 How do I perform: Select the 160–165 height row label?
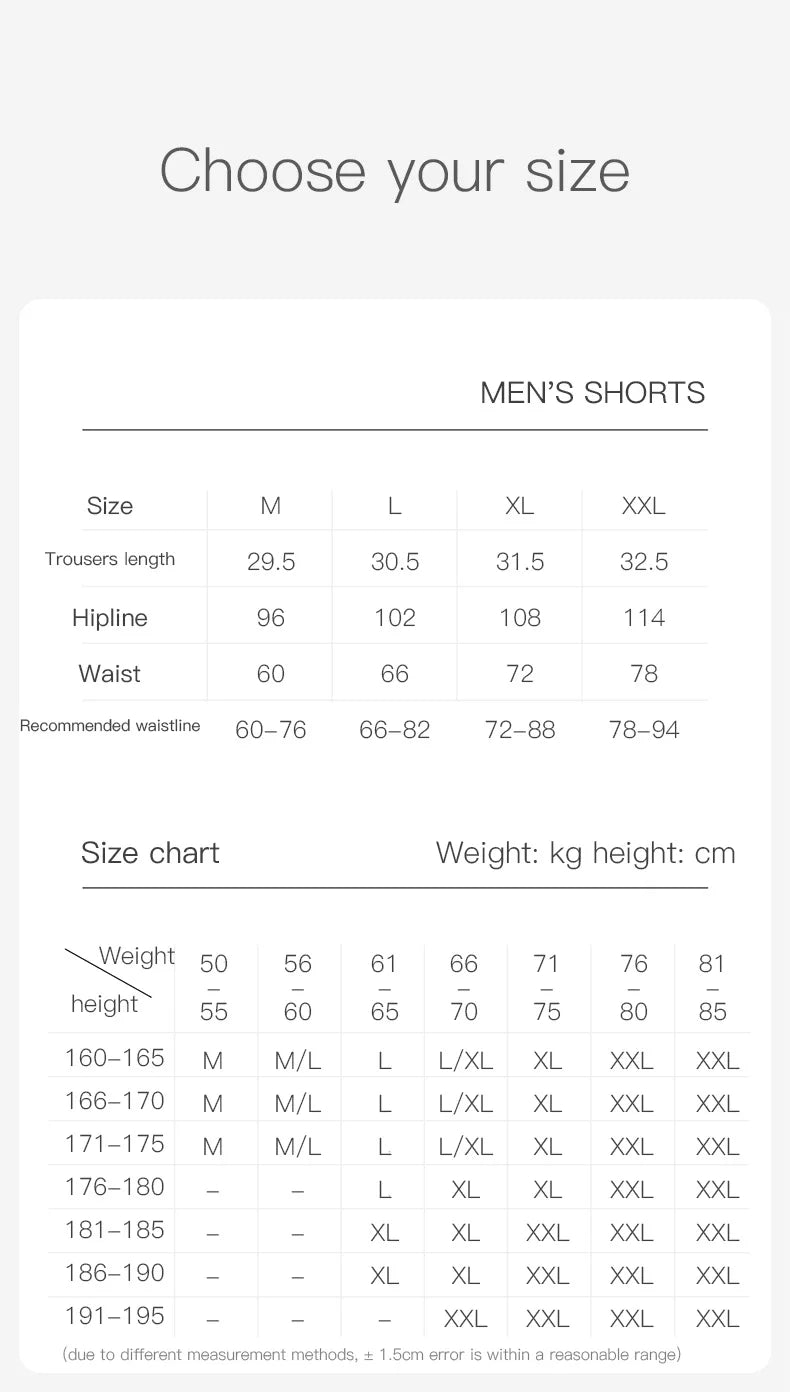115,1058
